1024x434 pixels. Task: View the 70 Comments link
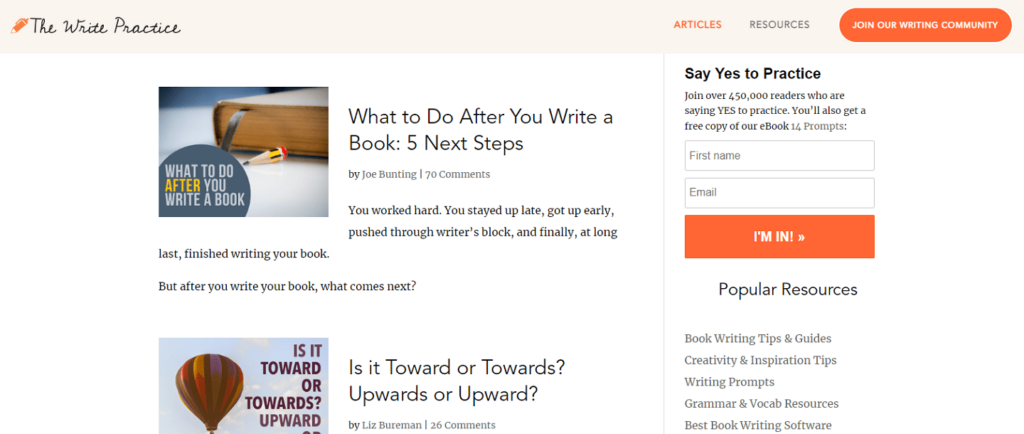[x=457, y=174]
